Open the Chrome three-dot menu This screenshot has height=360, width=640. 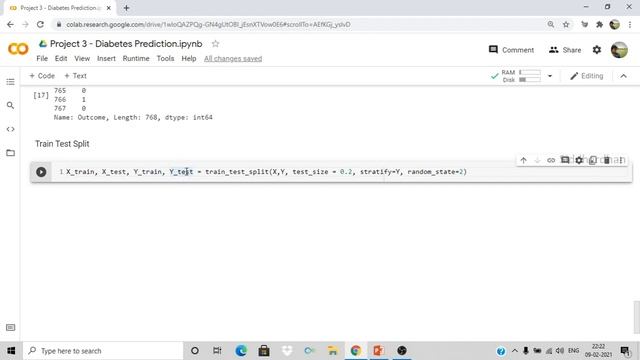(630, 24)
